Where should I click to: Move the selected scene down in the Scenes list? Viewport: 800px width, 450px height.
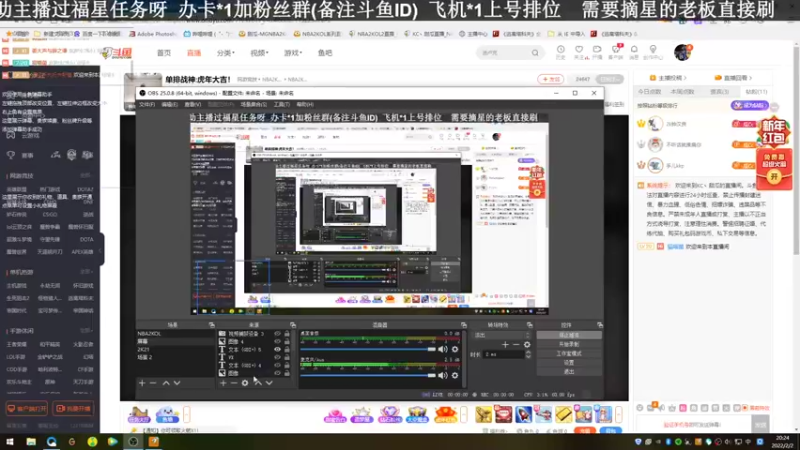click(177, 383)
